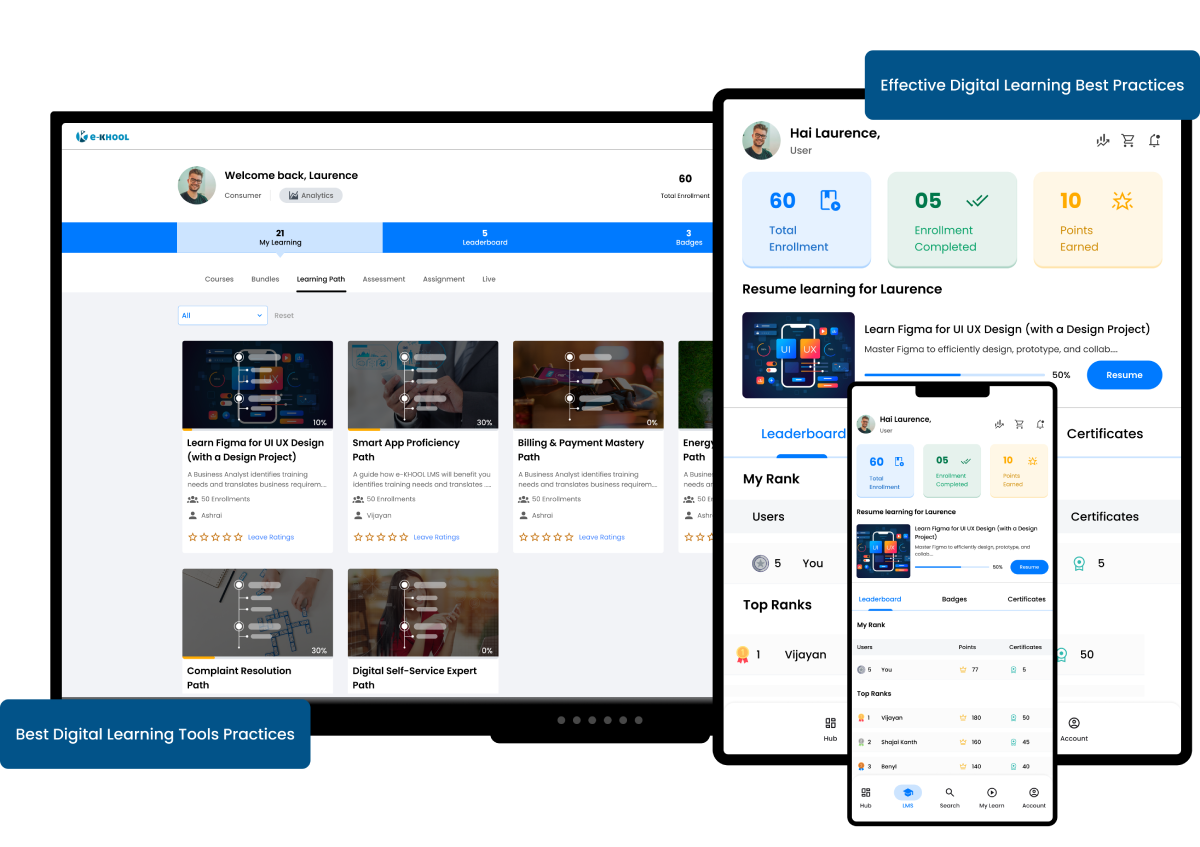
Task: Tap the enrollment icon in tablet Total Enrollment card
Action: point(830,200)
